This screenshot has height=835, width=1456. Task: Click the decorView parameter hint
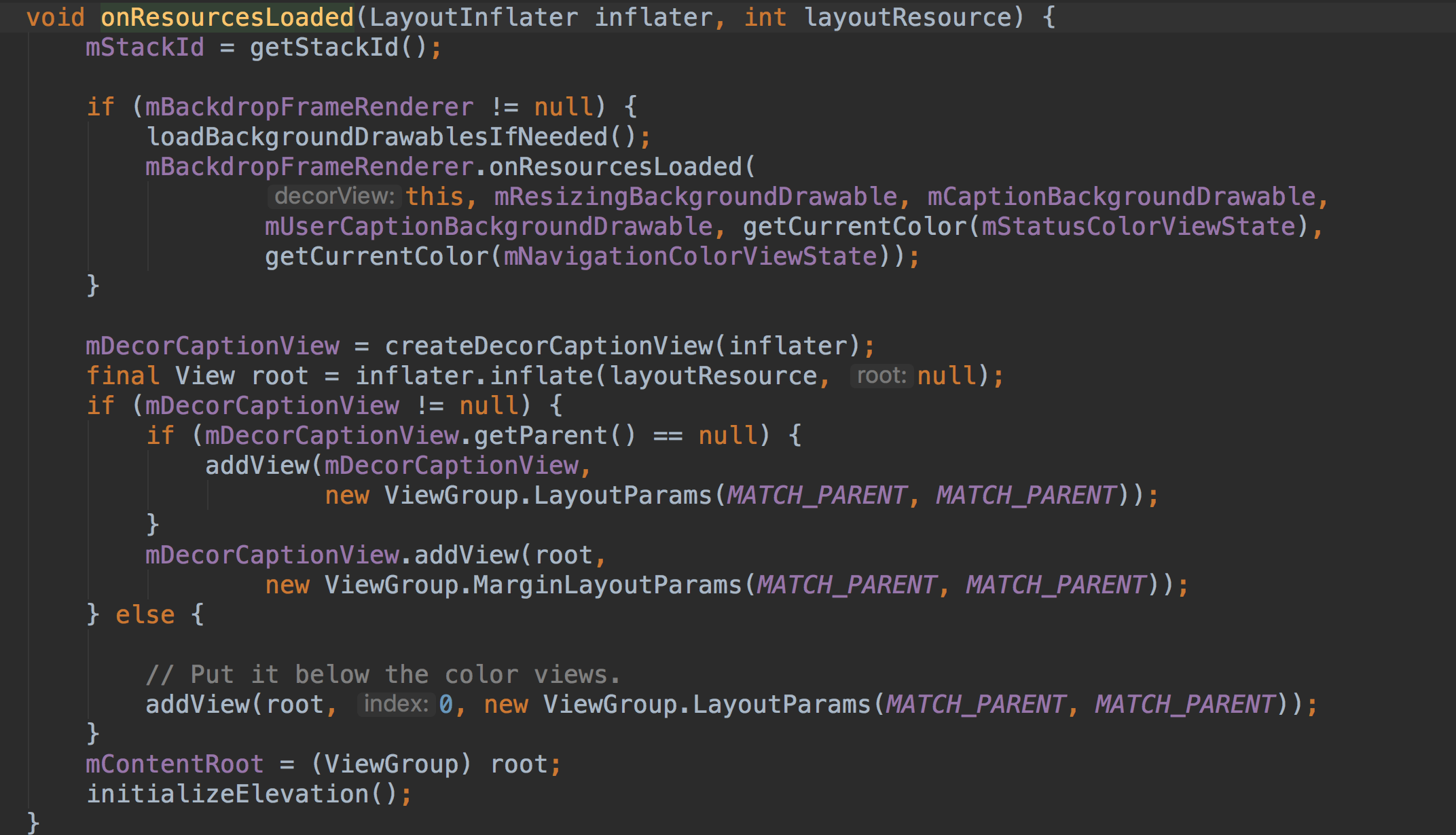pos(334,197)
